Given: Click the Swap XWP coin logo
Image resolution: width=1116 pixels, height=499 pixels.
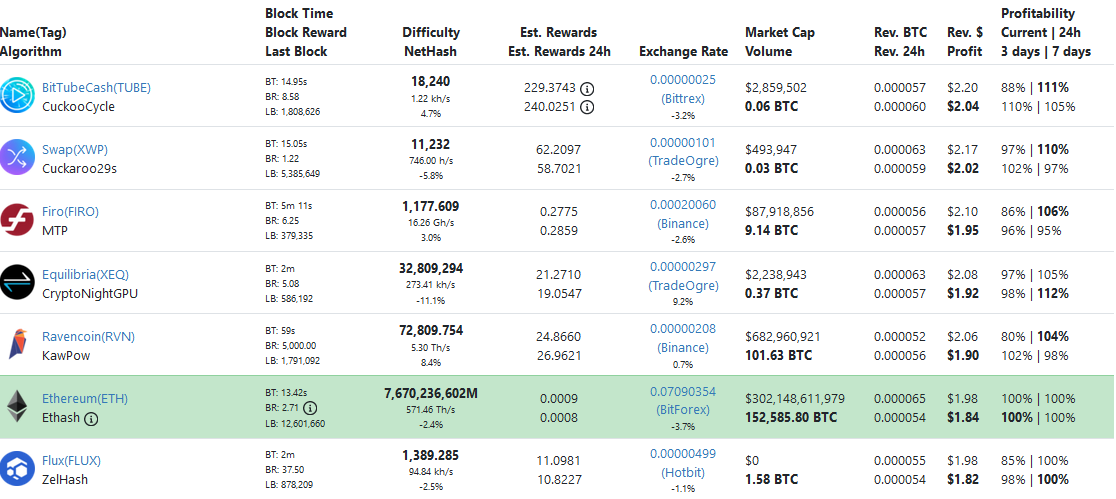Looking at the screenshot, I should coord(18,157).
